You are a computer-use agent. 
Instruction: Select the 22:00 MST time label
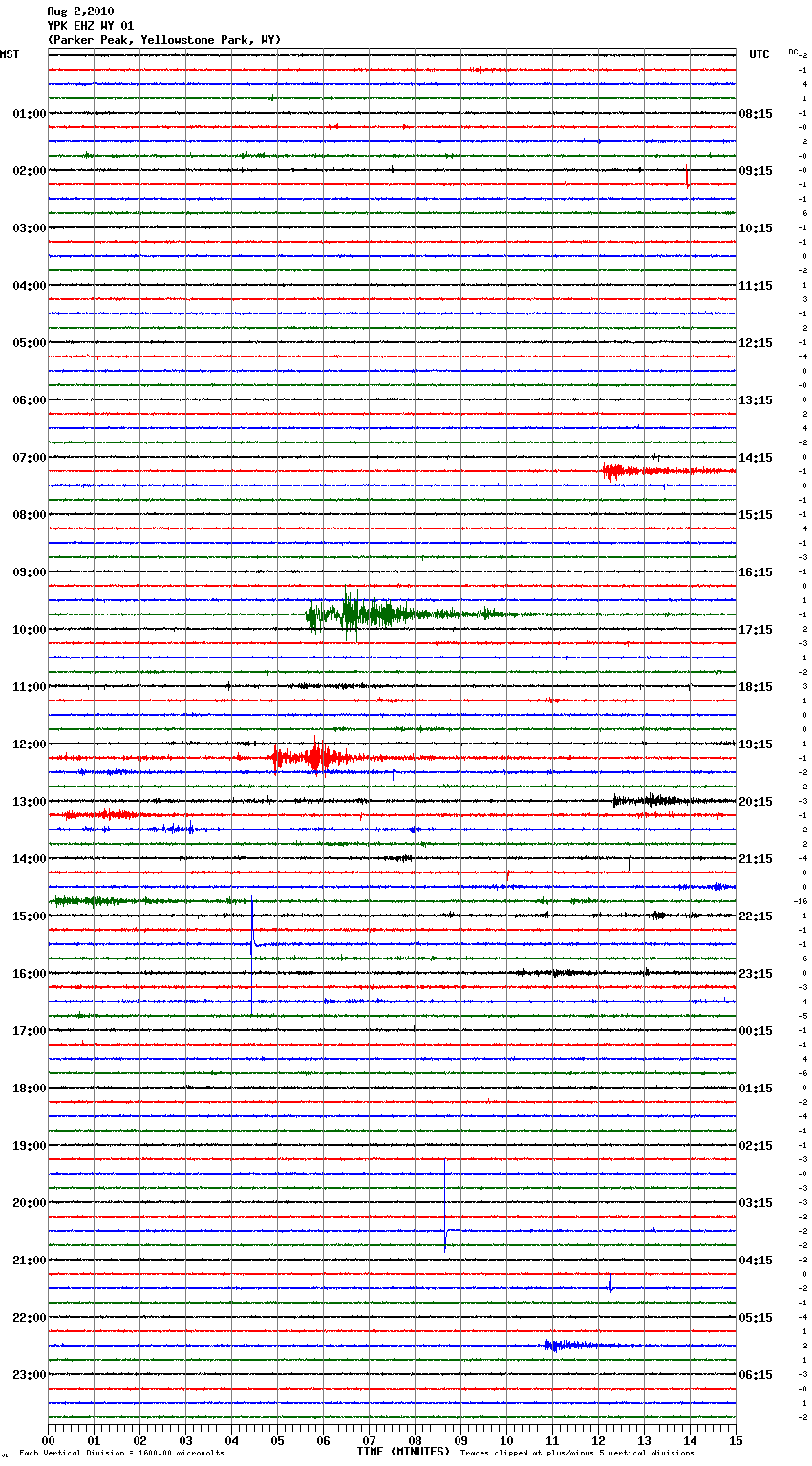pos(30,1318)
